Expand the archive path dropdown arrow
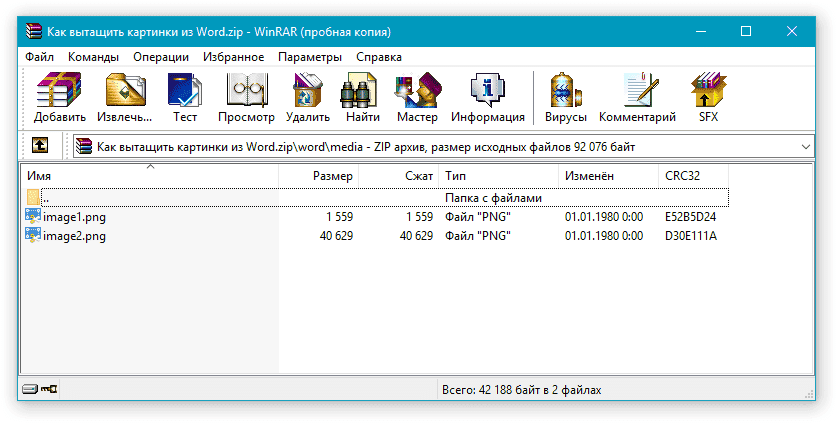837x423 pixels. click(807, 147)
